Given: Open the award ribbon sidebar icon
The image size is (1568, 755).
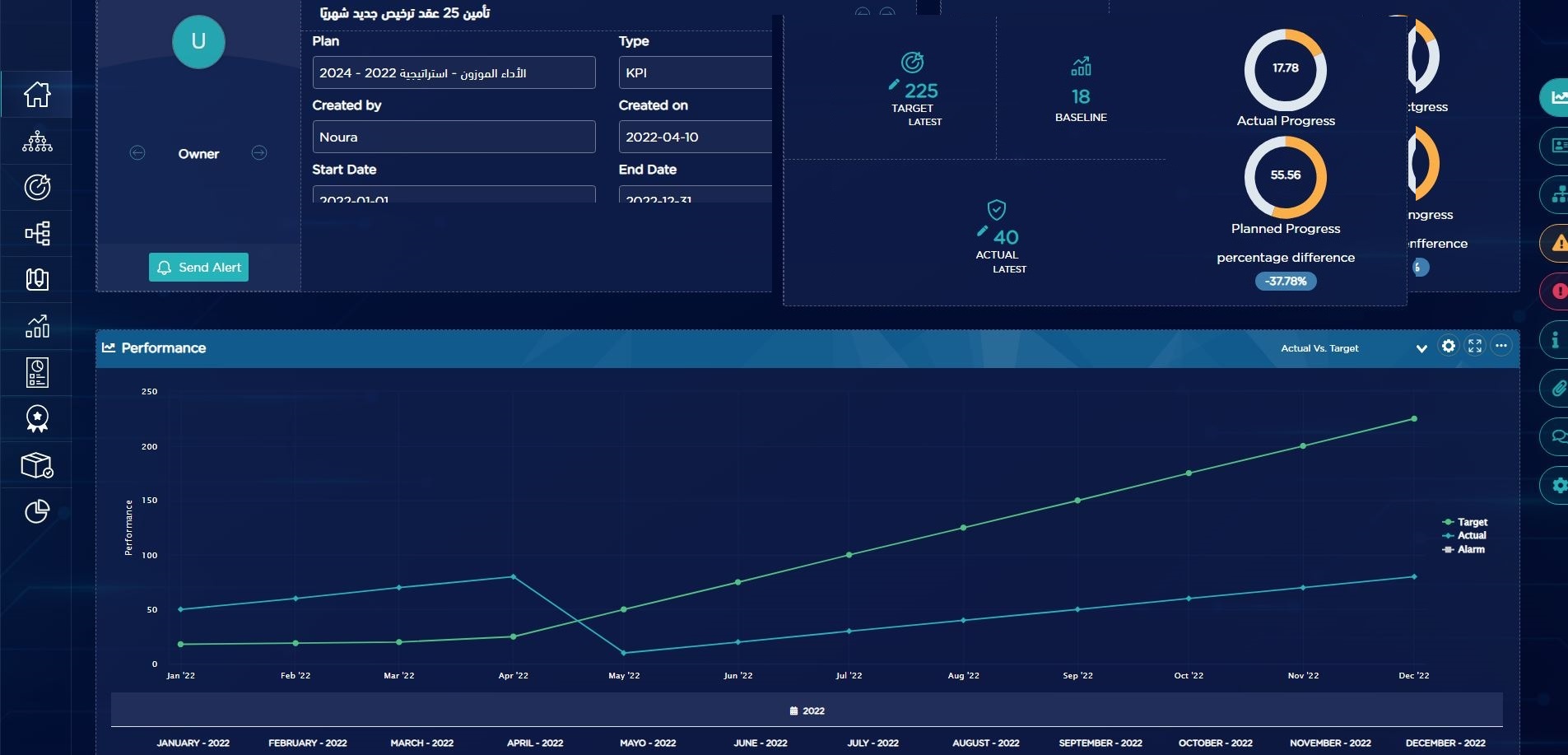Looking at the screenshot, I should coord(37,418).
